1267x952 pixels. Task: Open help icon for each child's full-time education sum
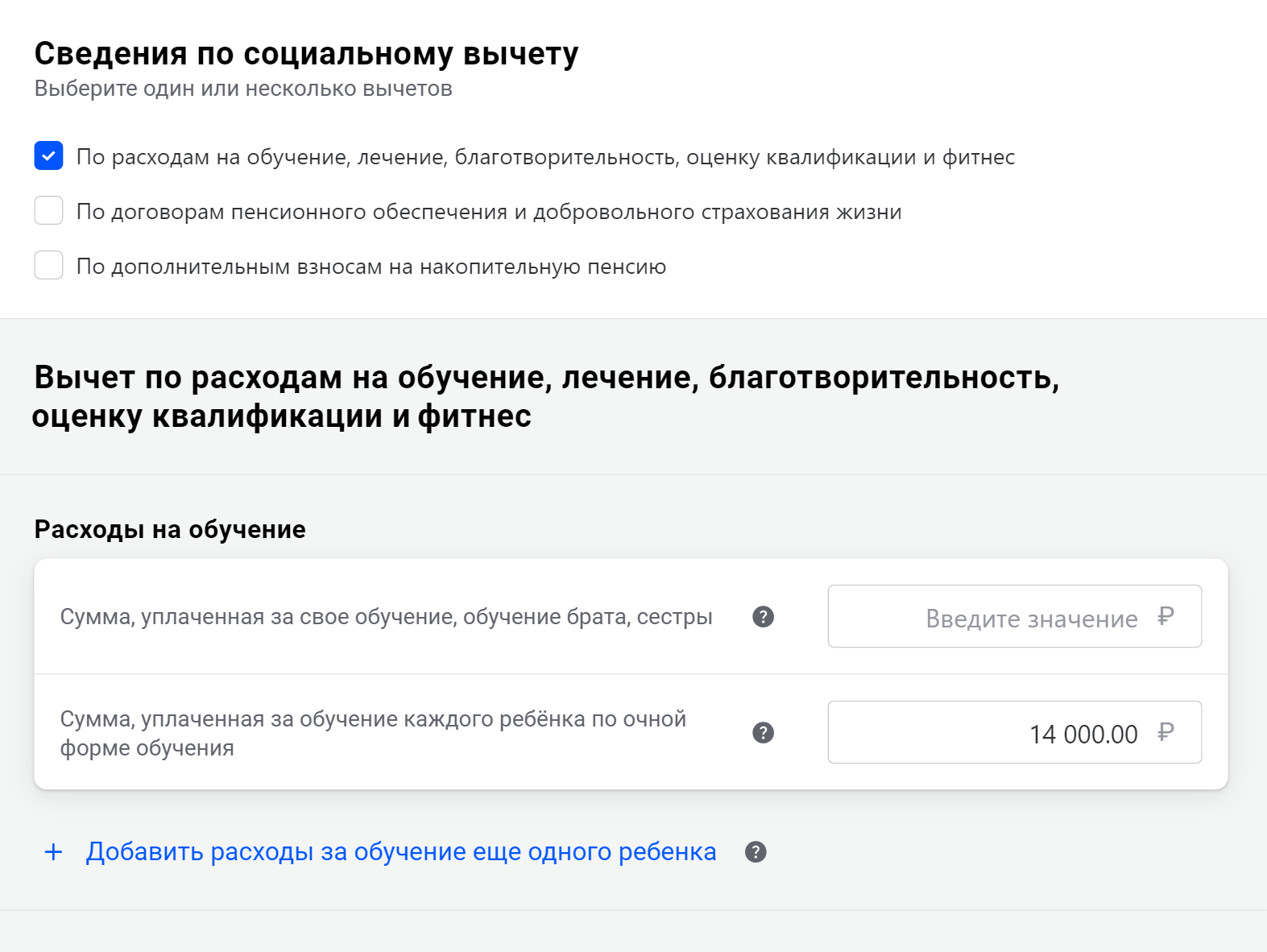[x=763, y=733]
